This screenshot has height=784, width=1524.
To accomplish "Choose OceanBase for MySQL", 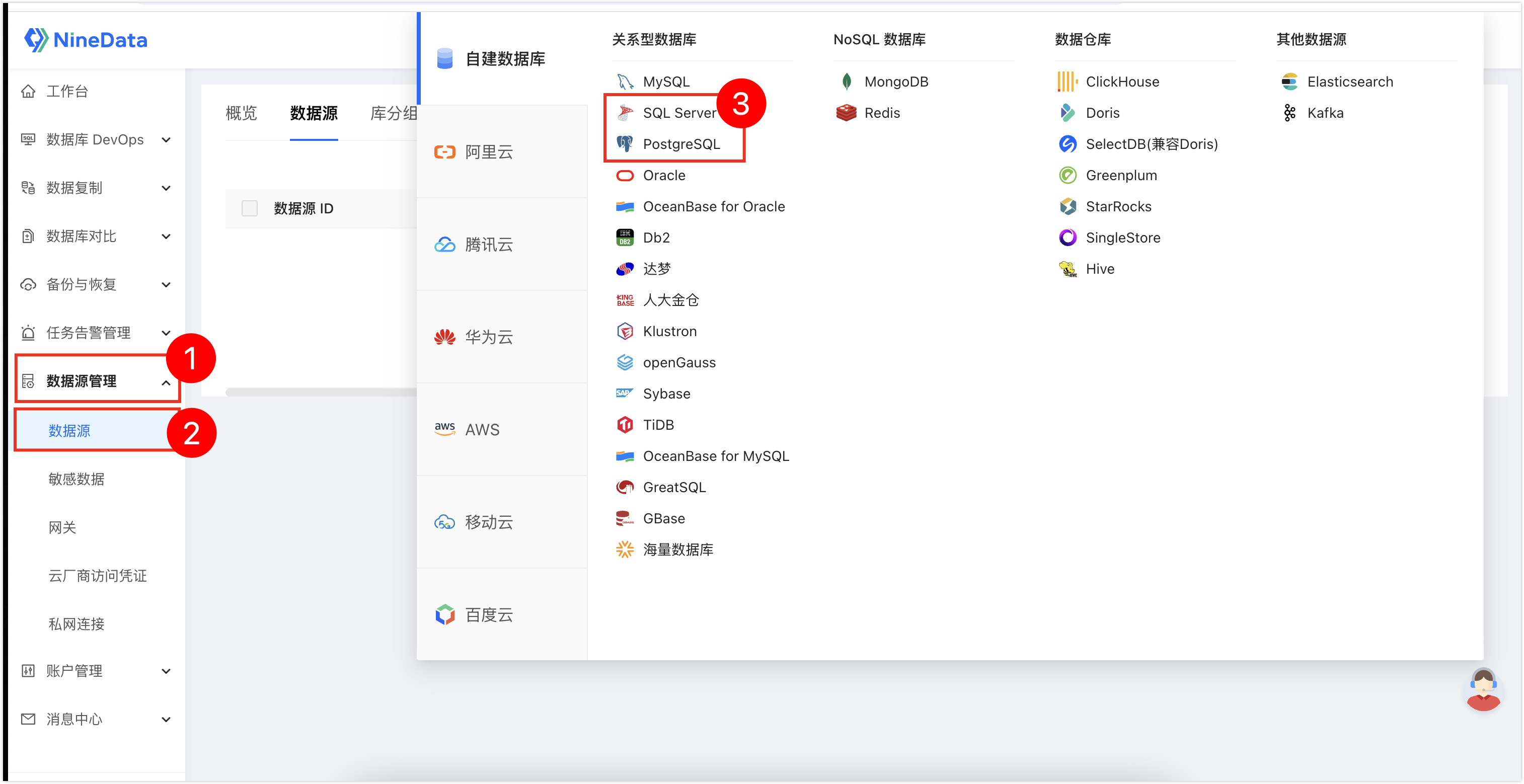I will 702,456.
